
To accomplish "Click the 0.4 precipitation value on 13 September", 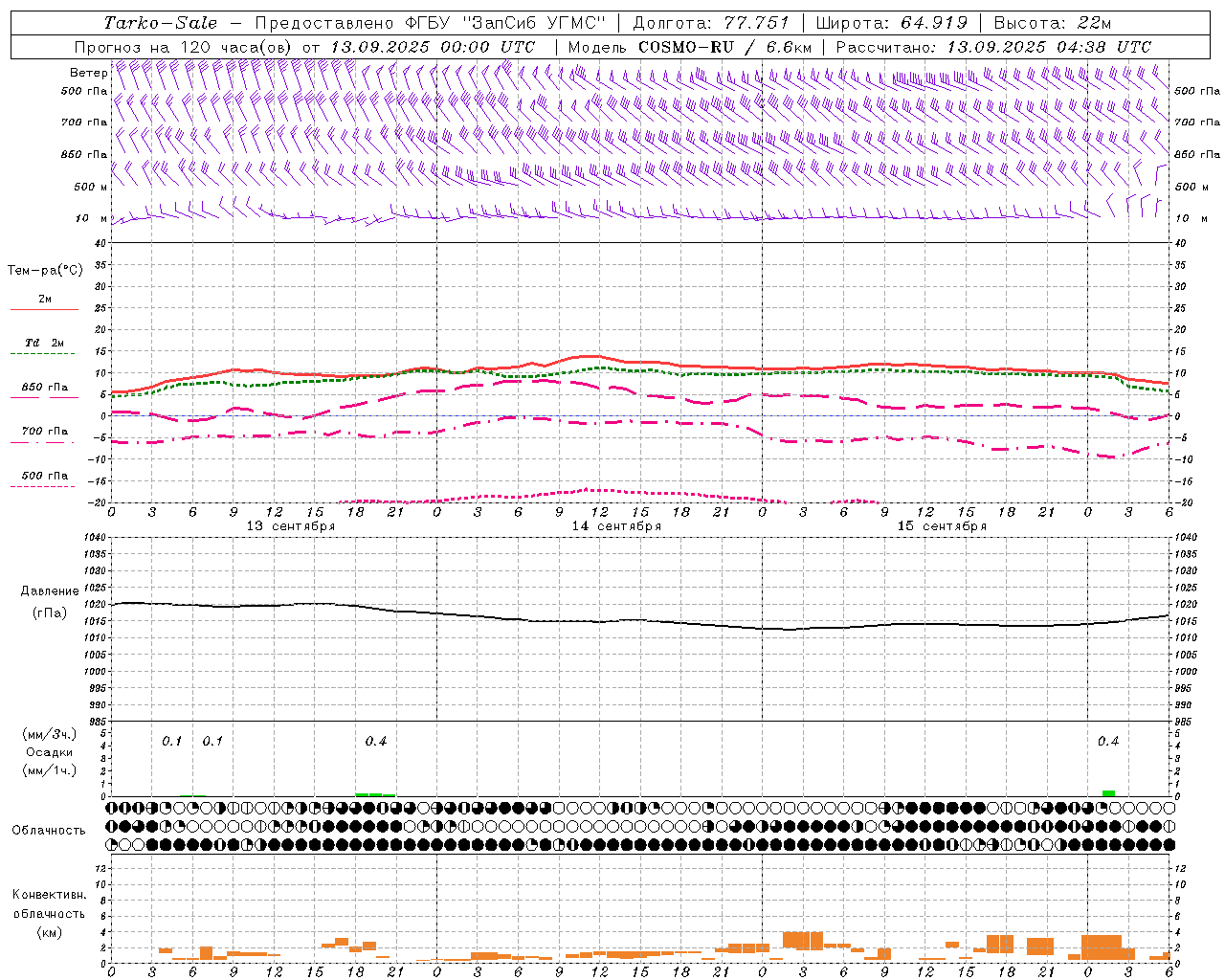I will pyautogui.click(x=376, y=742).
